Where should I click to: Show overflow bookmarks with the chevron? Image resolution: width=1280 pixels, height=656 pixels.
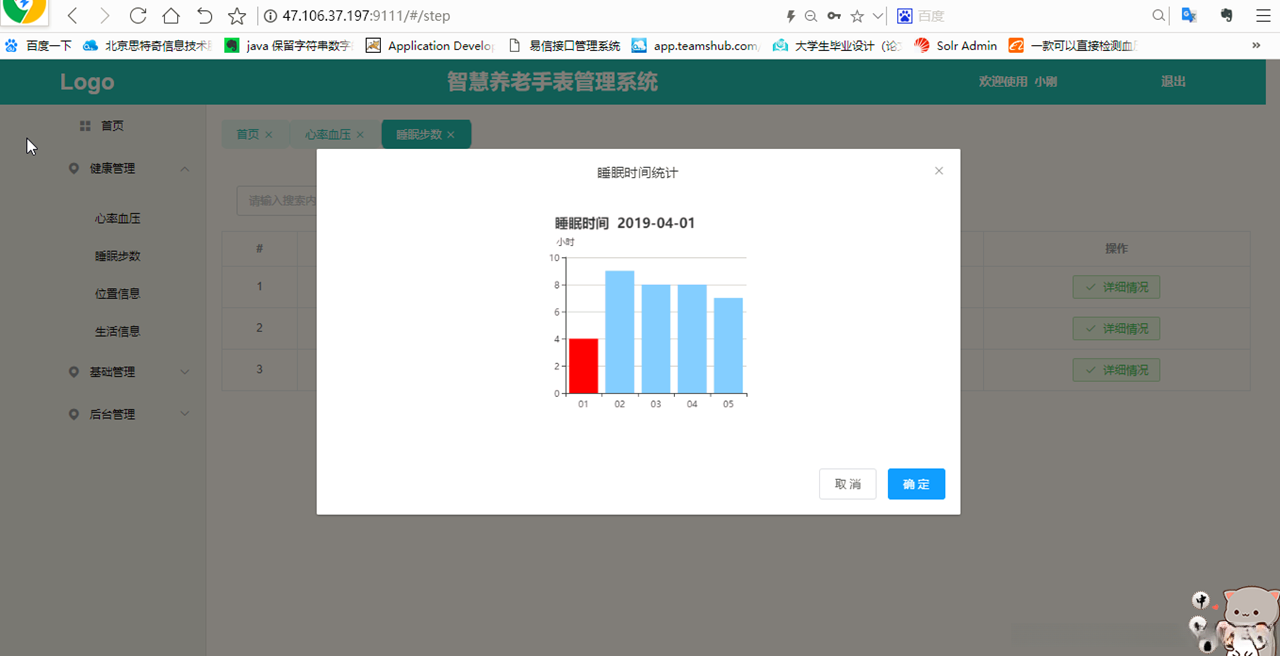1258,45
